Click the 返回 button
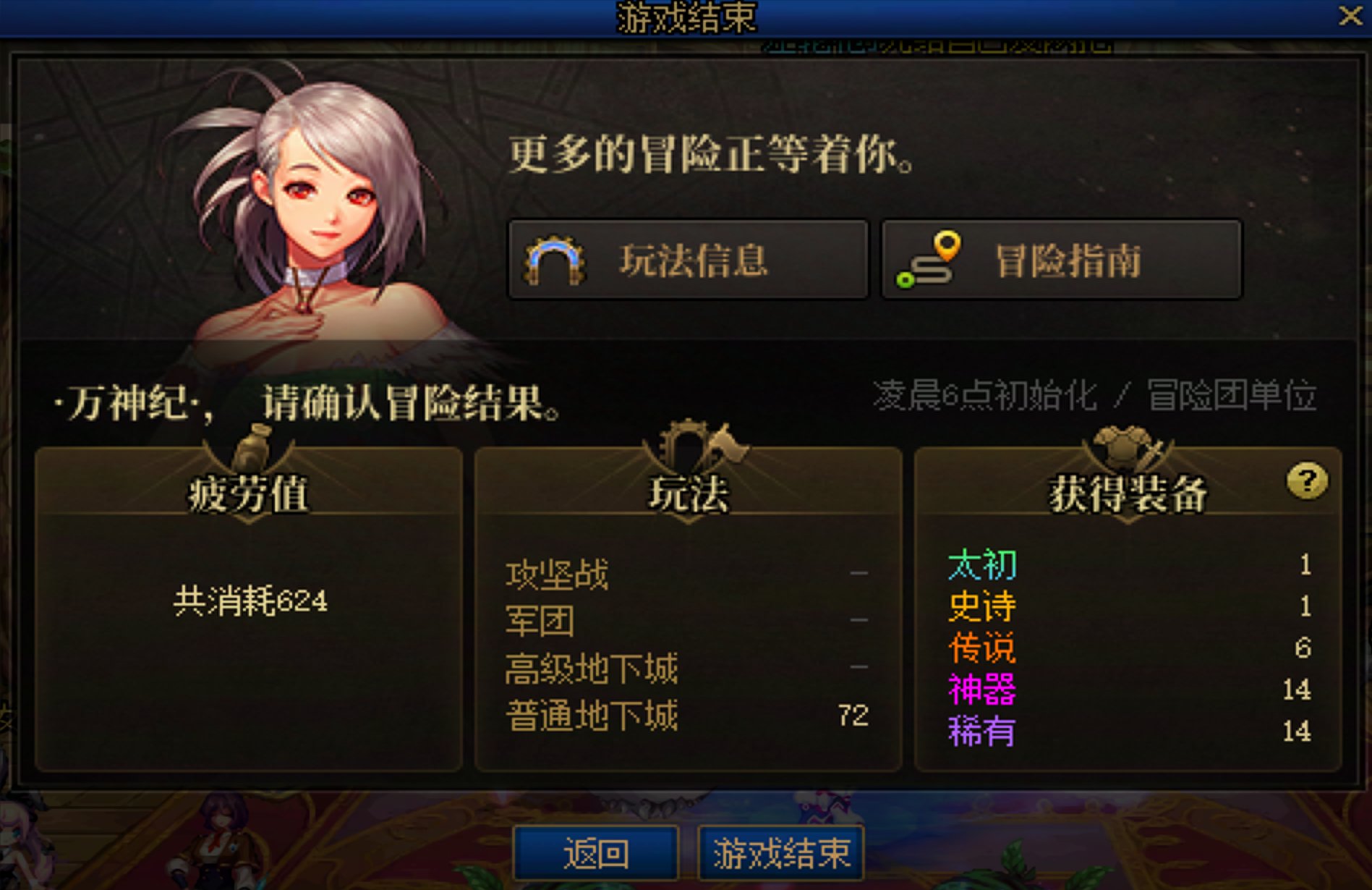Screen dimensions: 1372x890 tap(596, 853)
